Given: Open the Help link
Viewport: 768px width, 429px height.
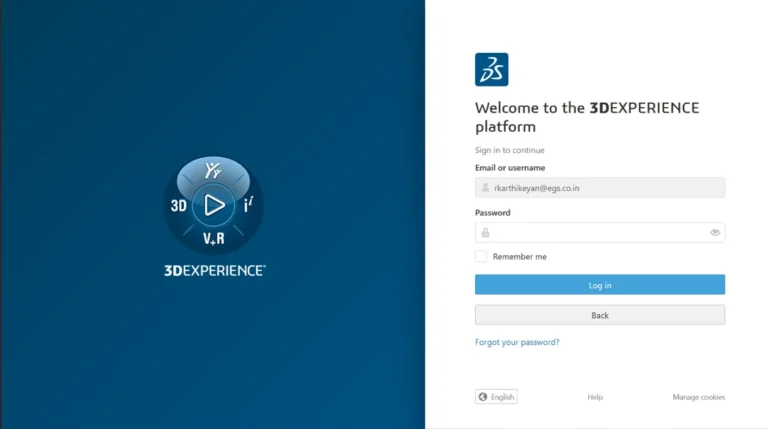Looking at the screenshot, I should point(595,397).
